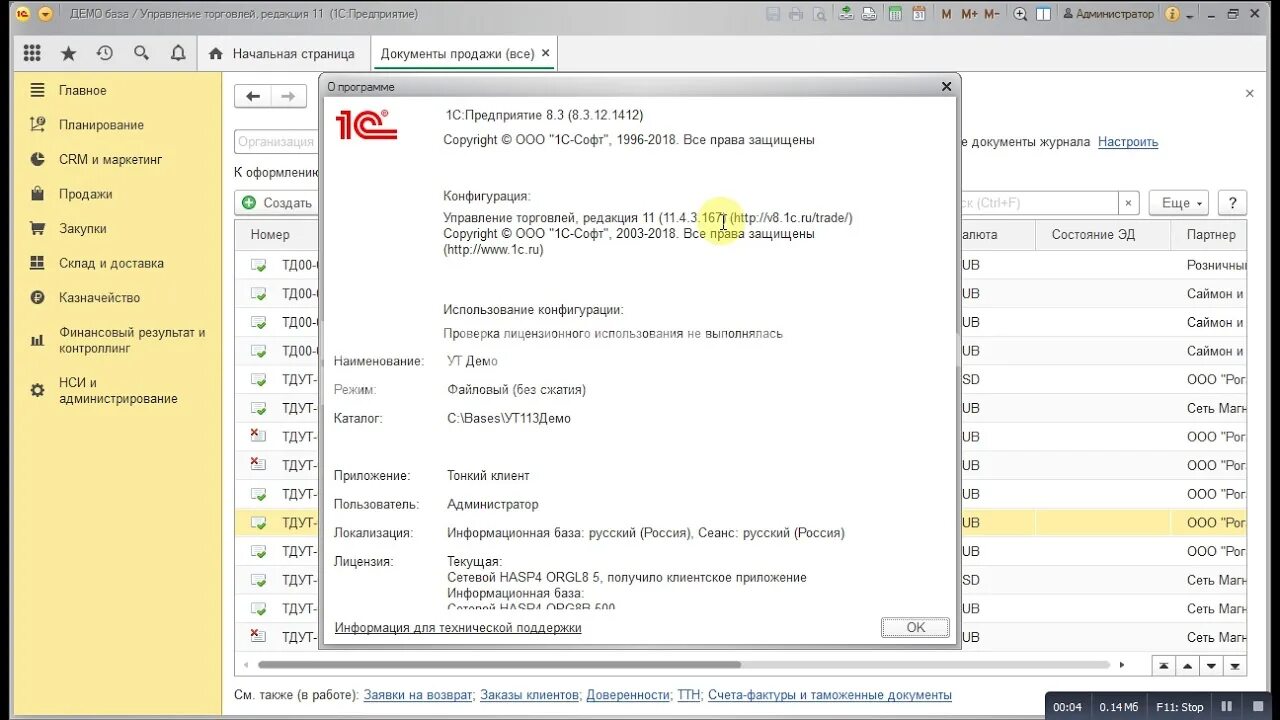Click the 1C application menu dropdown arrow
Image resolution: width=1280 pixels, height=720 pixels.
(x=45, y=14)
